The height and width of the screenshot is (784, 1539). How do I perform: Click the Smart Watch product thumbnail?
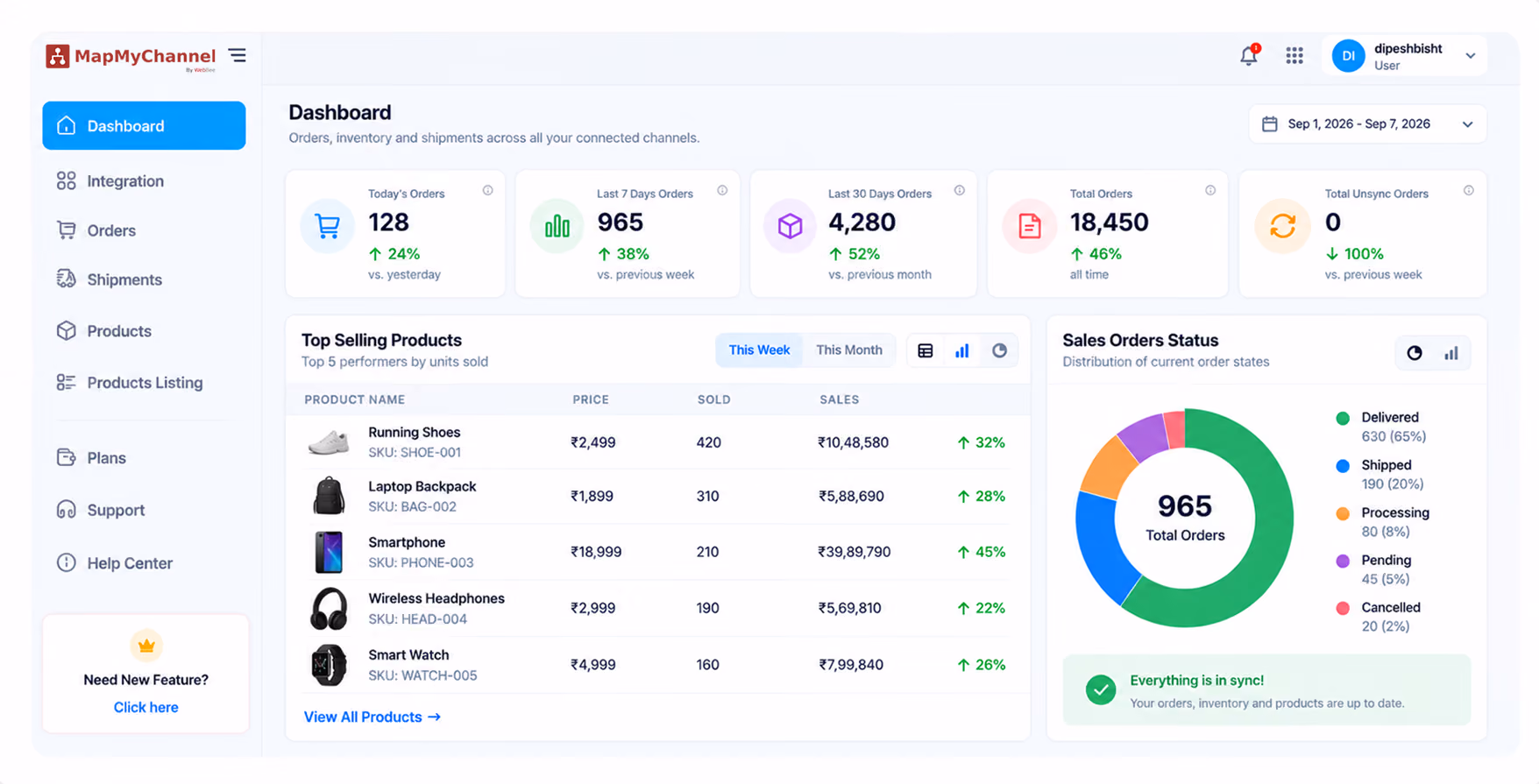click(x=329, y=665)
